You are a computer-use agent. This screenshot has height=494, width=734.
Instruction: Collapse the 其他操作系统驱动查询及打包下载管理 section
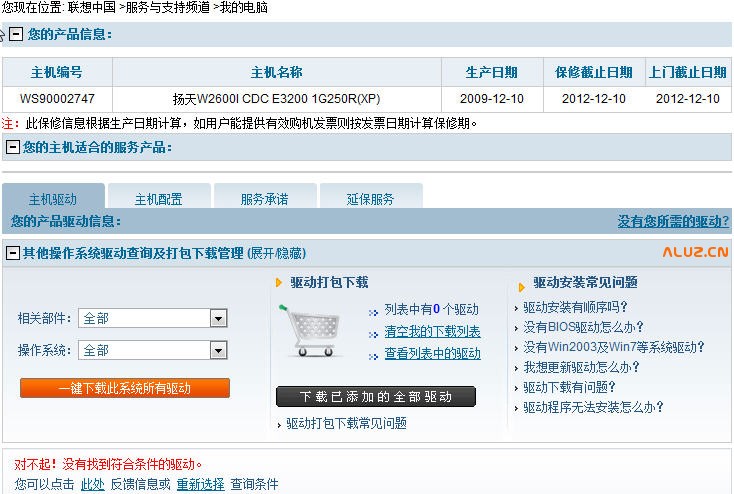12,253
